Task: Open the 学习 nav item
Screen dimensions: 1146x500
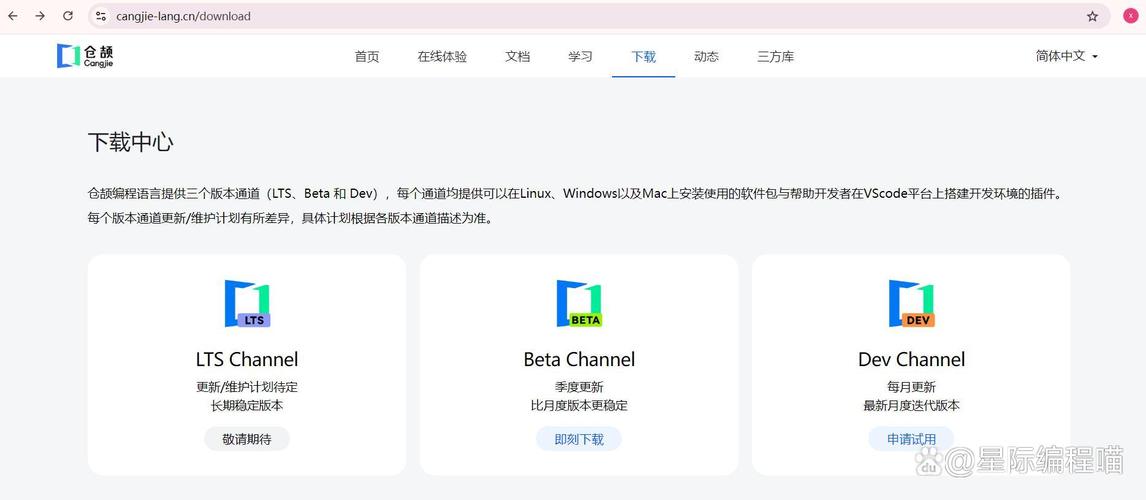Action: pos(580,56)
